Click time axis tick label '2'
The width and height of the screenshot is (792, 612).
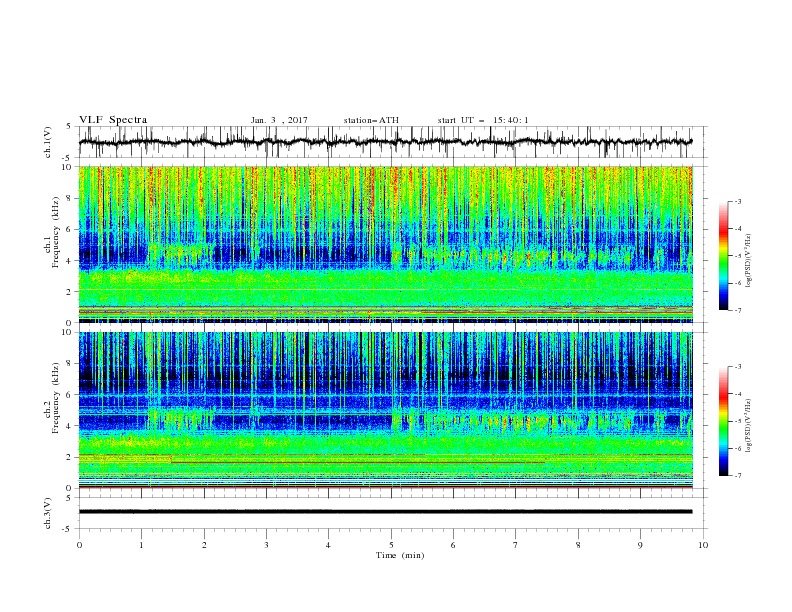204,545
